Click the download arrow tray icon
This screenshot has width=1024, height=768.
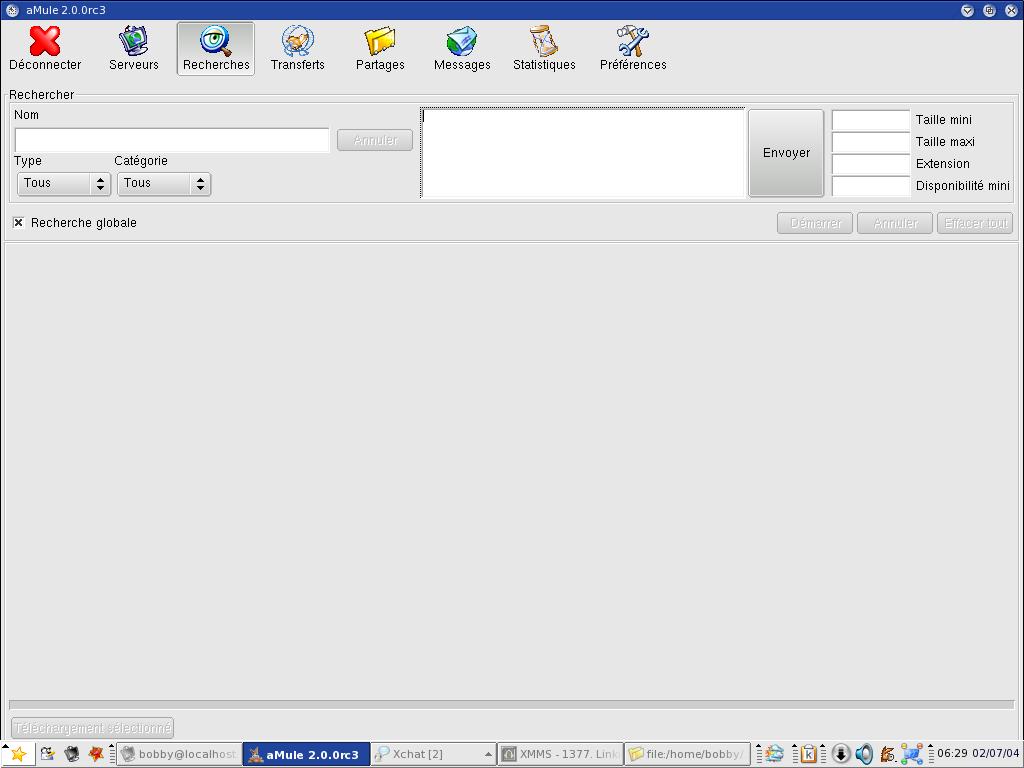840,754
